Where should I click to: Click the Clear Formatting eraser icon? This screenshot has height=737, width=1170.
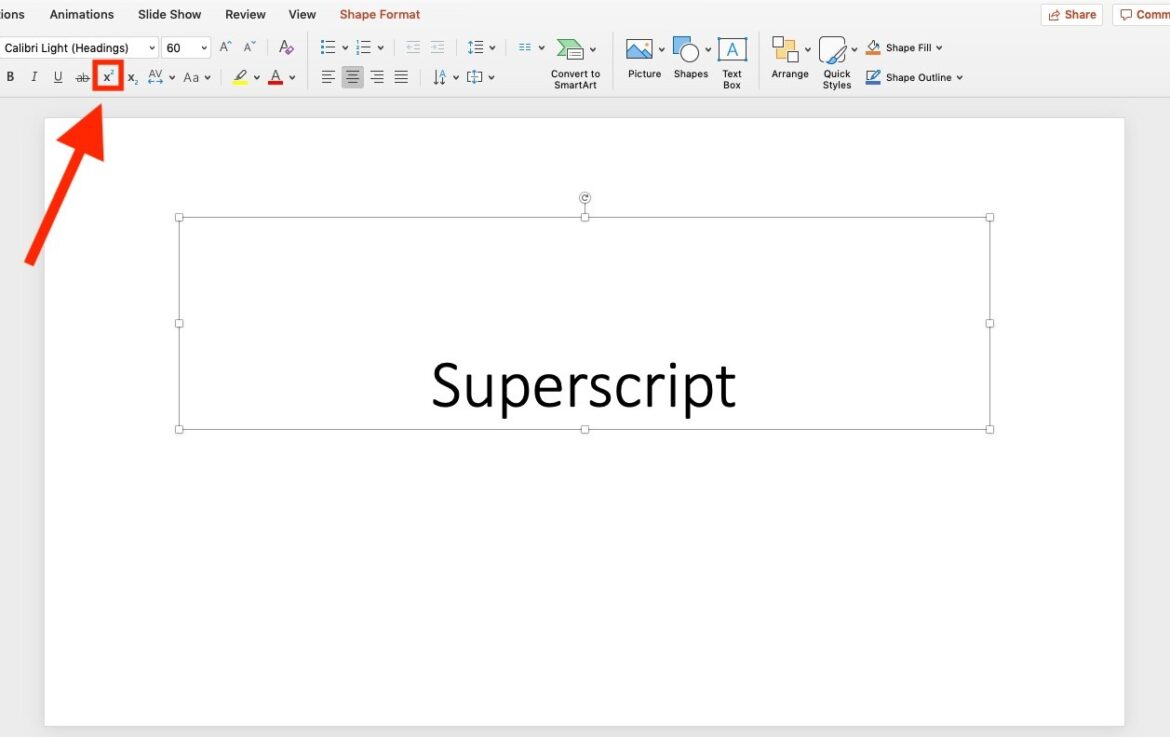click(286, 48)
